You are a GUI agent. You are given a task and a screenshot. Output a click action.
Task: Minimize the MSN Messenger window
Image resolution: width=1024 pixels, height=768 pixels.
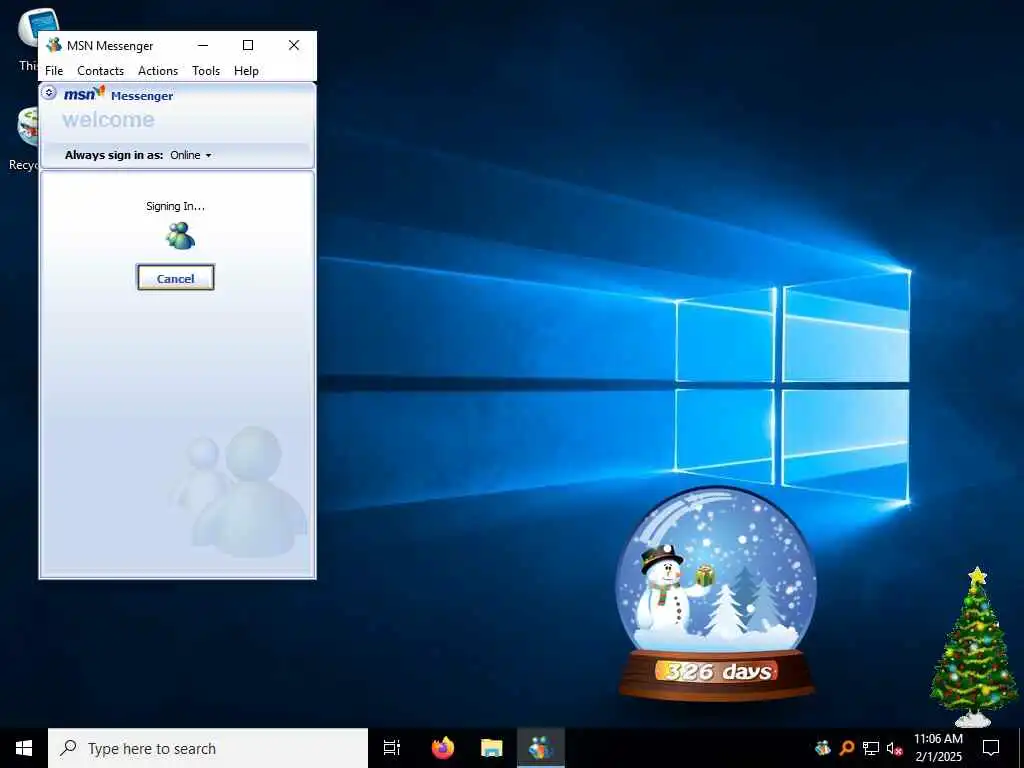point(203,45)
